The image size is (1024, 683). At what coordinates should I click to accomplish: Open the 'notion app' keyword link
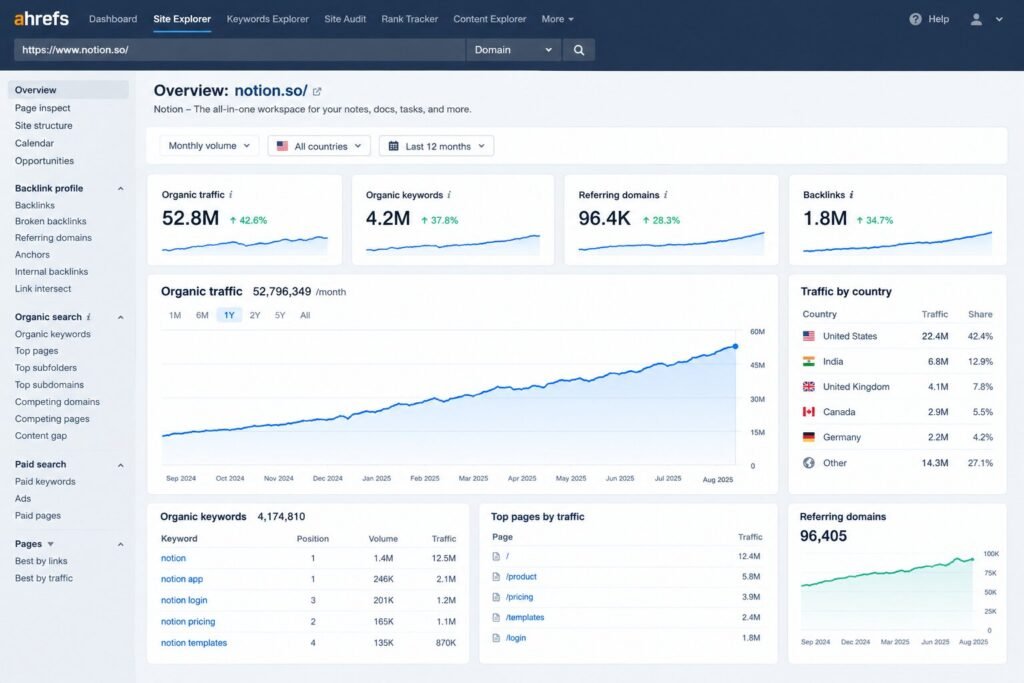point(182,579)
